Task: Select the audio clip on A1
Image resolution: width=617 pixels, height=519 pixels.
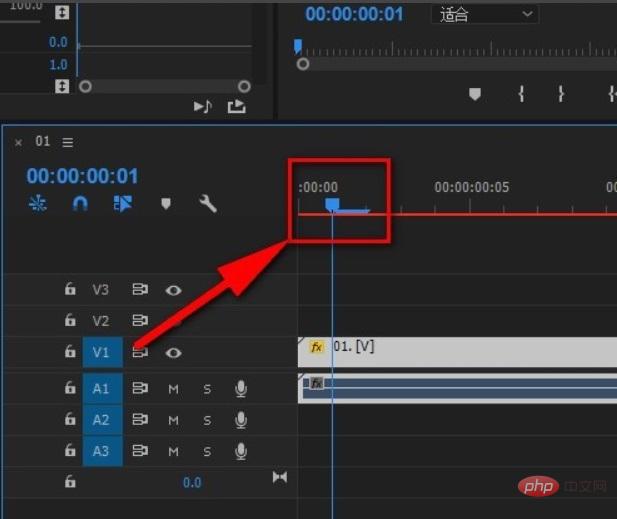Action: click(457, 389)
